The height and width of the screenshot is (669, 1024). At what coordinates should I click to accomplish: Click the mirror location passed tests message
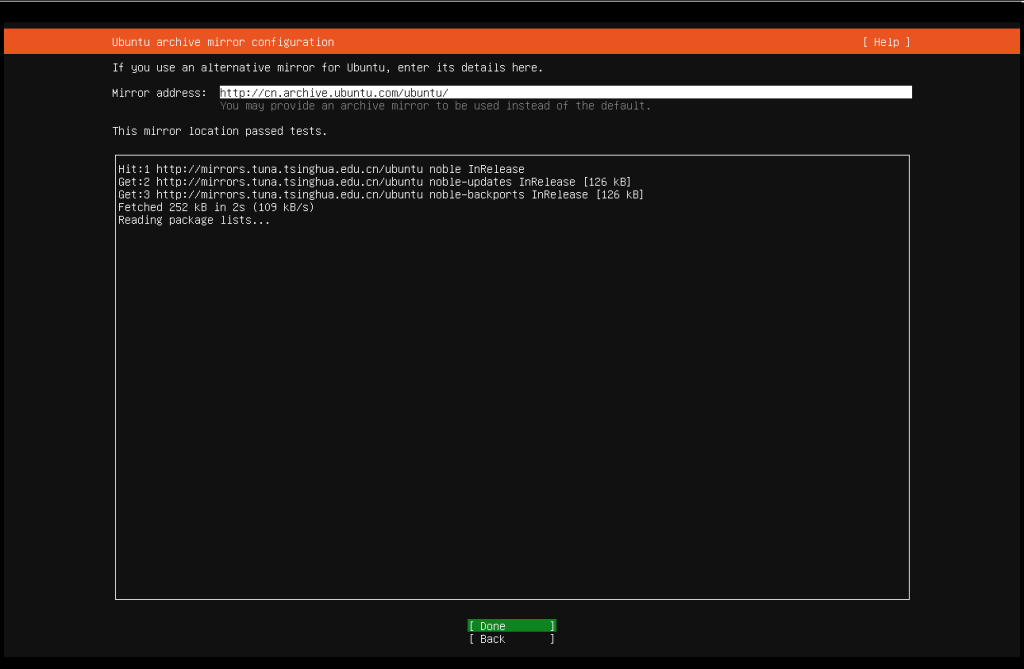[220, 130]
